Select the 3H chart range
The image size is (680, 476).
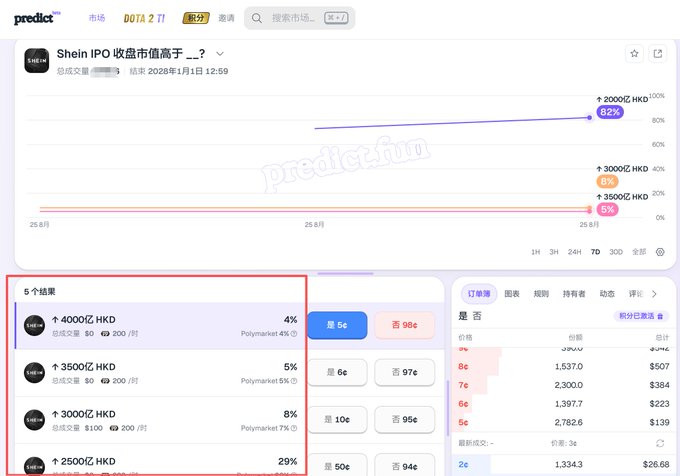coord(554,252)
